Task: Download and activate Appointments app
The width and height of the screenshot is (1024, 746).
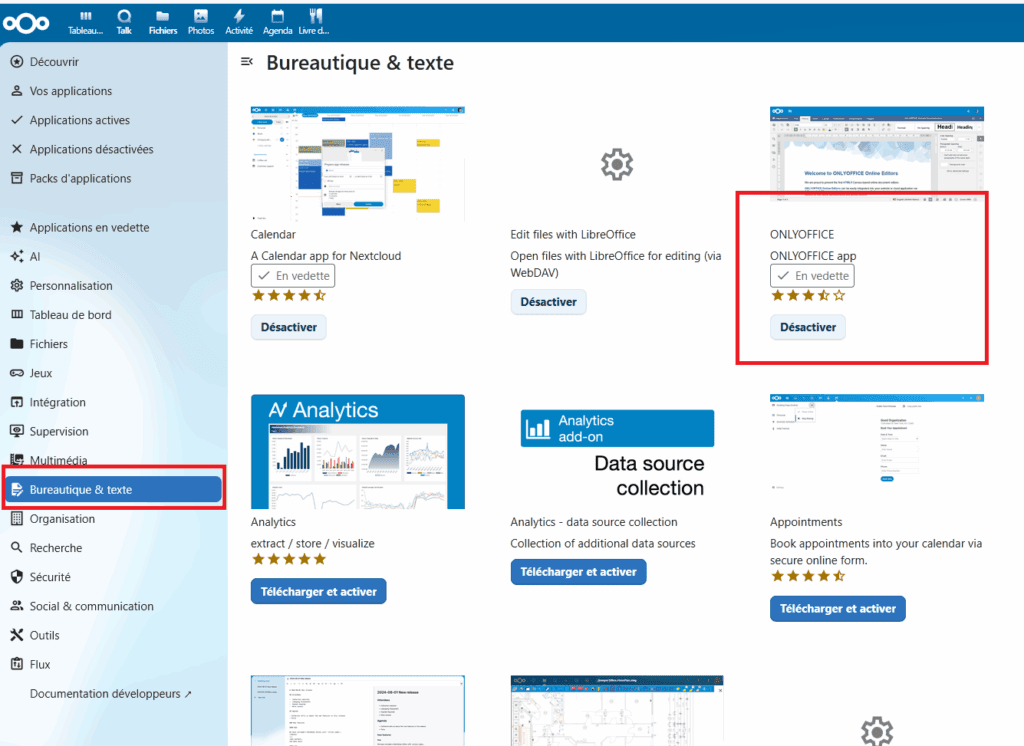Action: (837, 608)
